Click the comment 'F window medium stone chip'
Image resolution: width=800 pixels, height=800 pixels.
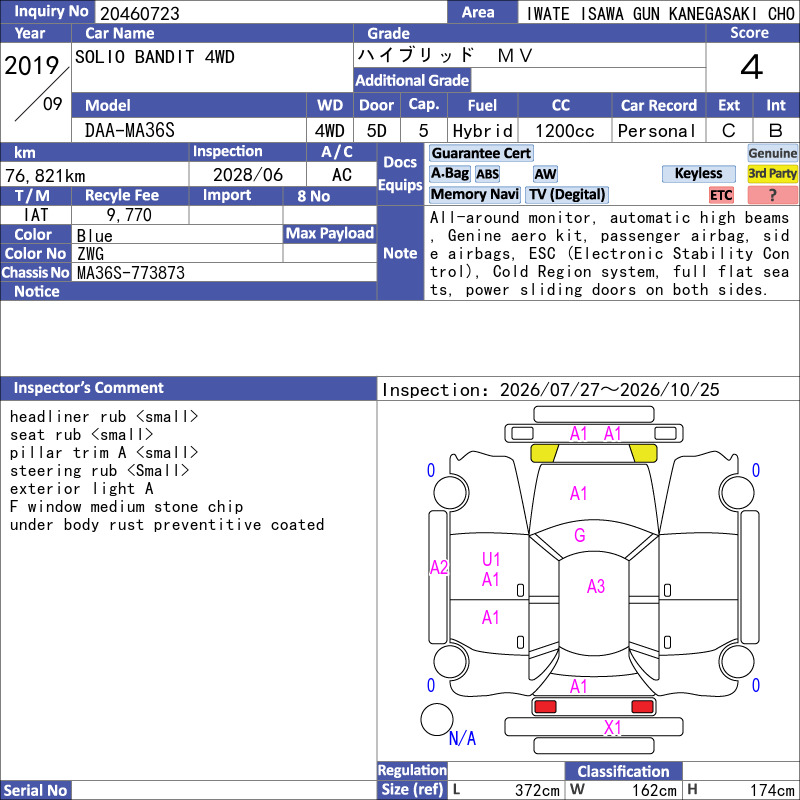click(x=127, y=507)
